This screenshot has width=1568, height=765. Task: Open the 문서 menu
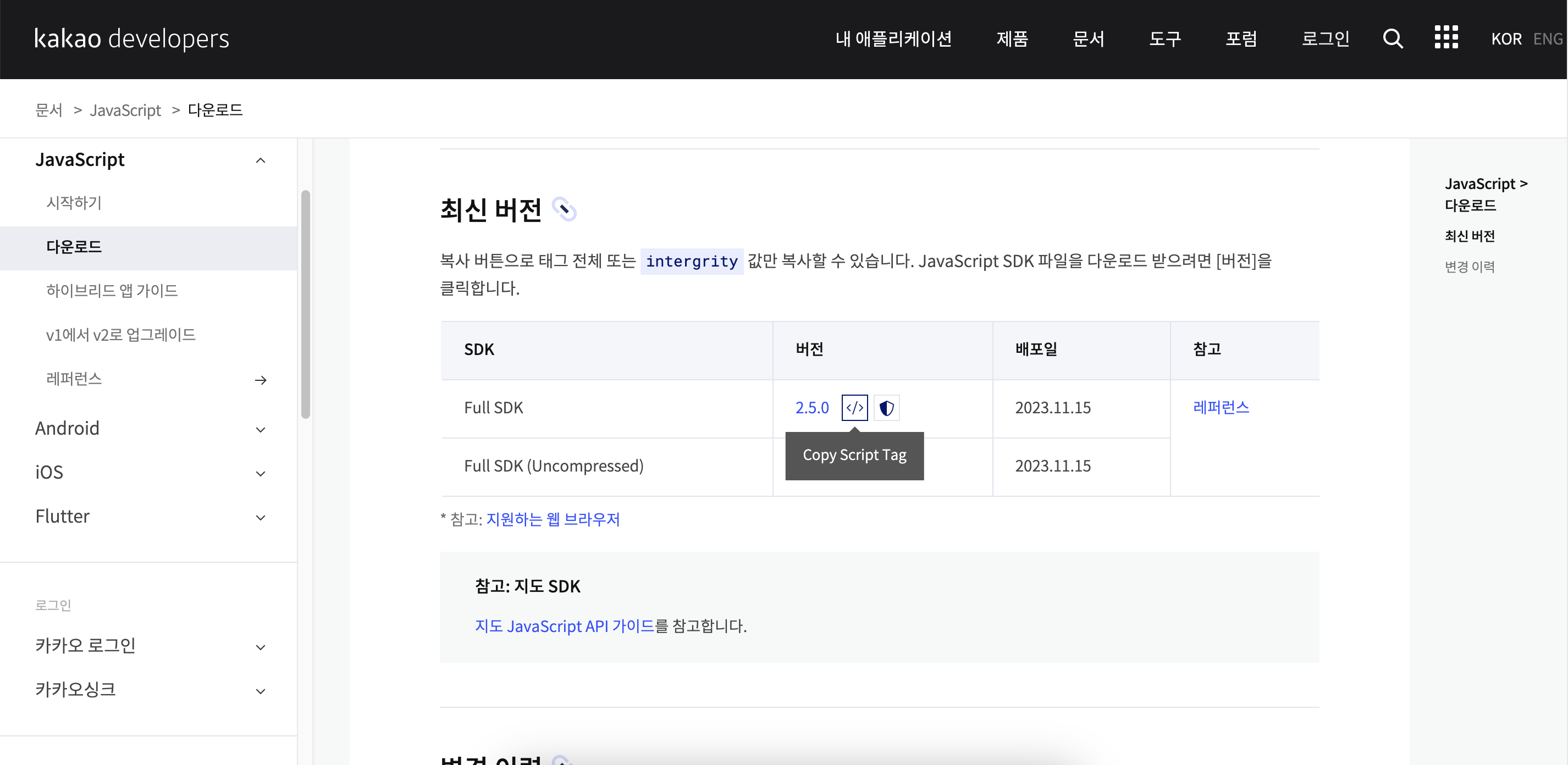pos(1089,38)
